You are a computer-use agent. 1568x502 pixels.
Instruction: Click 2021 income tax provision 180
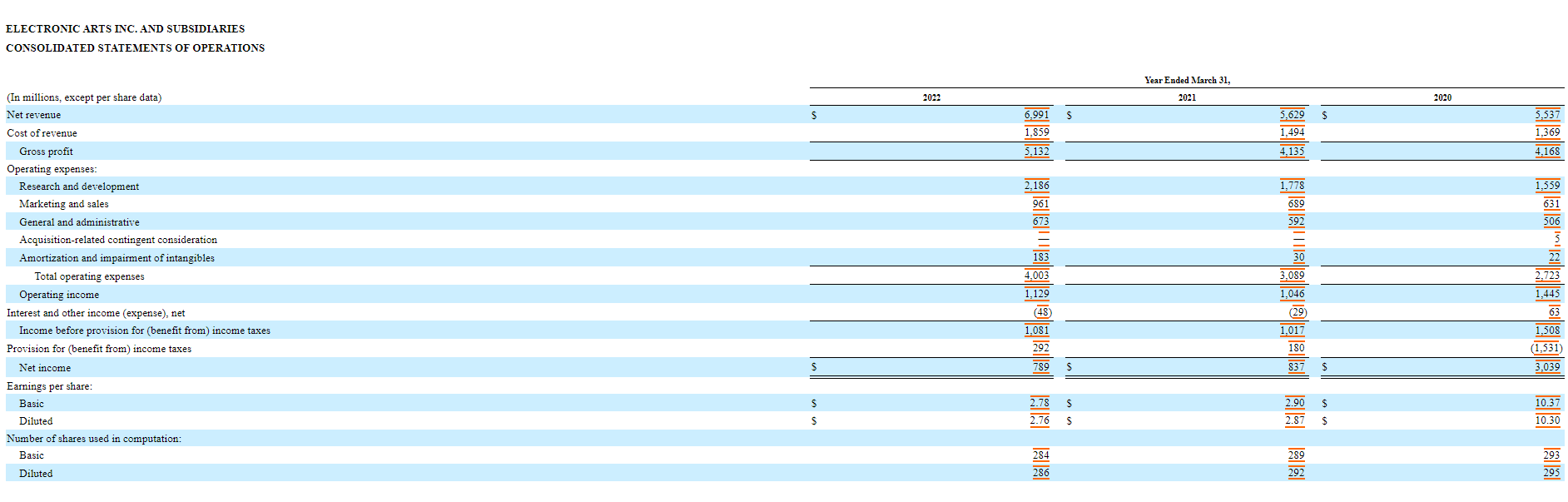click(x=1296, y=348)
